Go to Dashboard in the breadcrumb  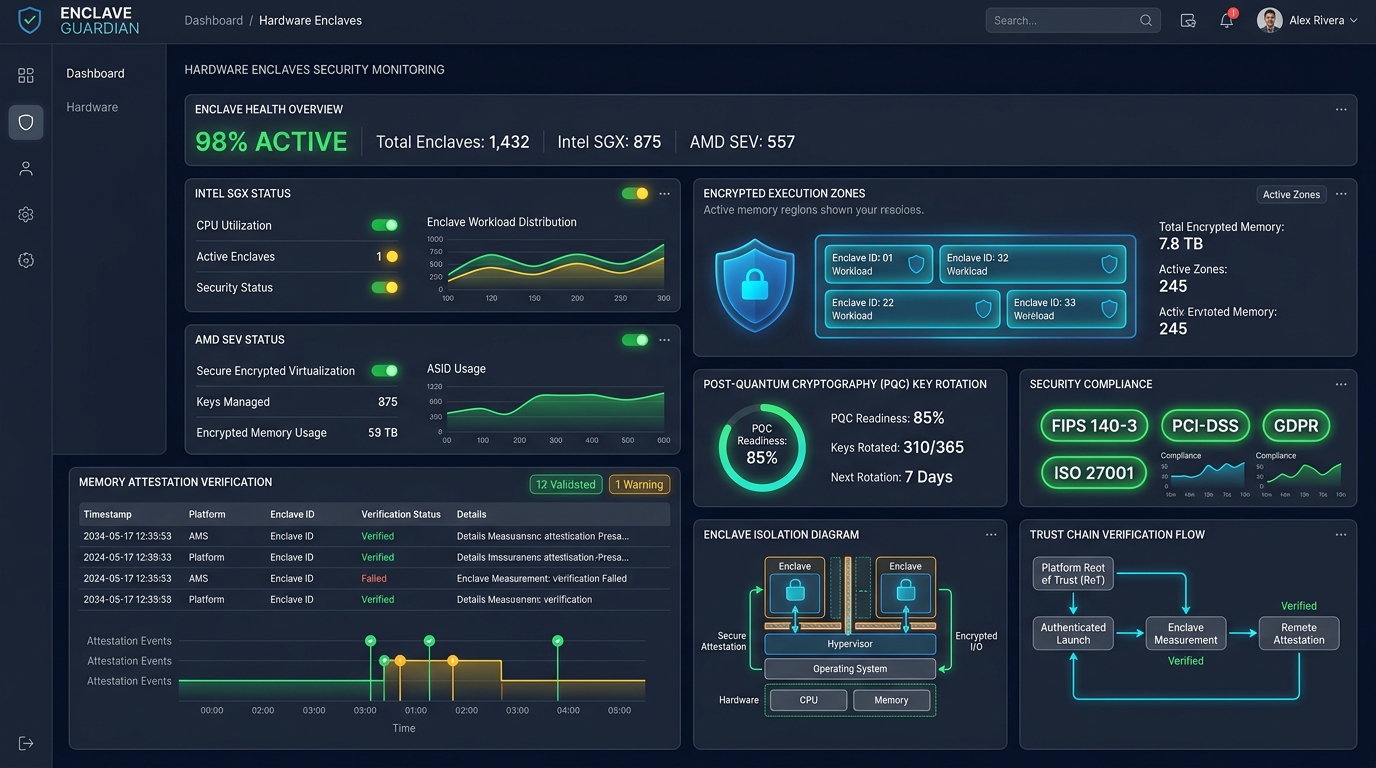[x=214, y=21]
